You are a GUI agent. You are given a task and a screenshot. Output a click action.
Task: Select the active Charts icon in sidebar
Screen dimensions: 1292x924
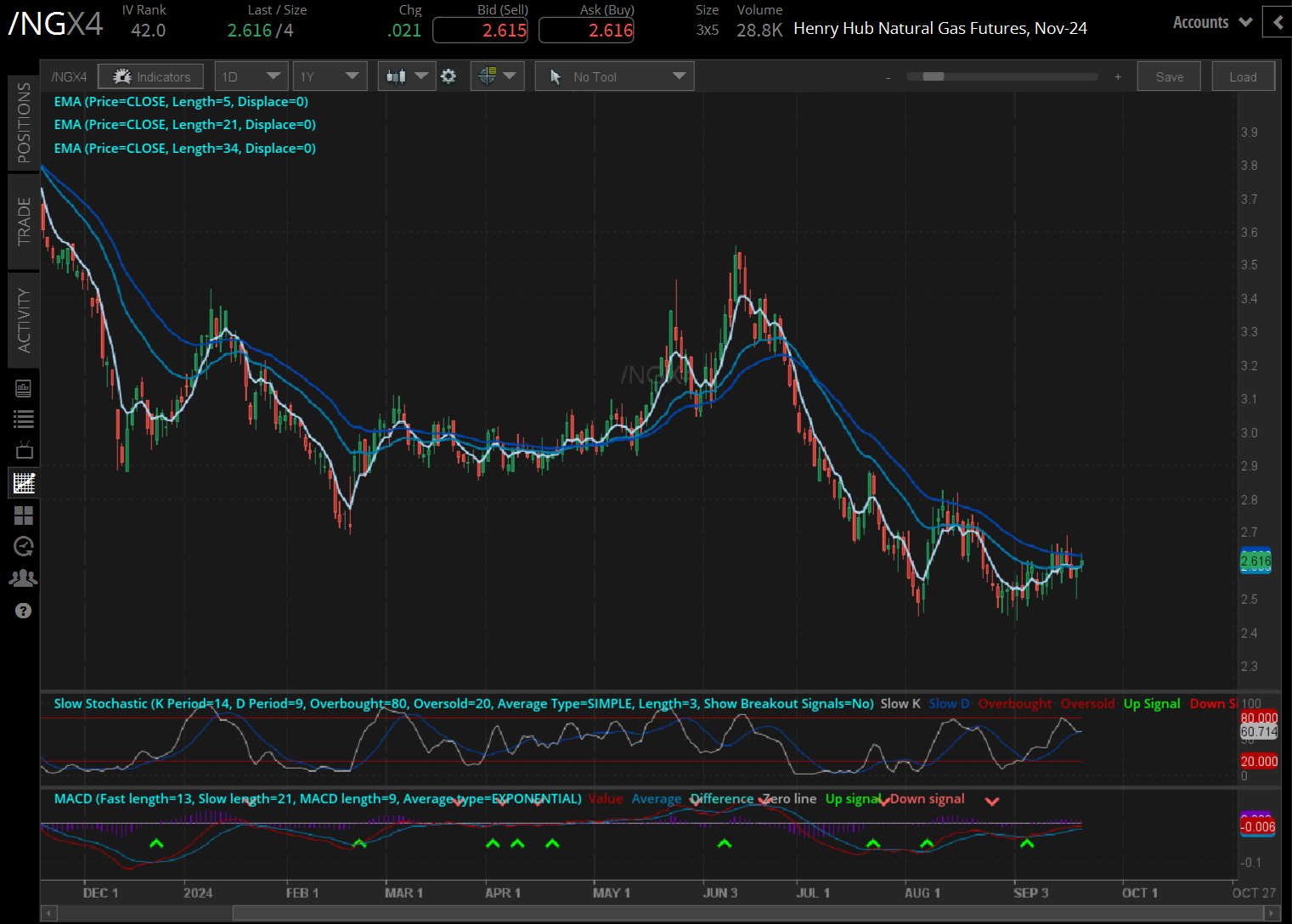(x=23, y=482)
